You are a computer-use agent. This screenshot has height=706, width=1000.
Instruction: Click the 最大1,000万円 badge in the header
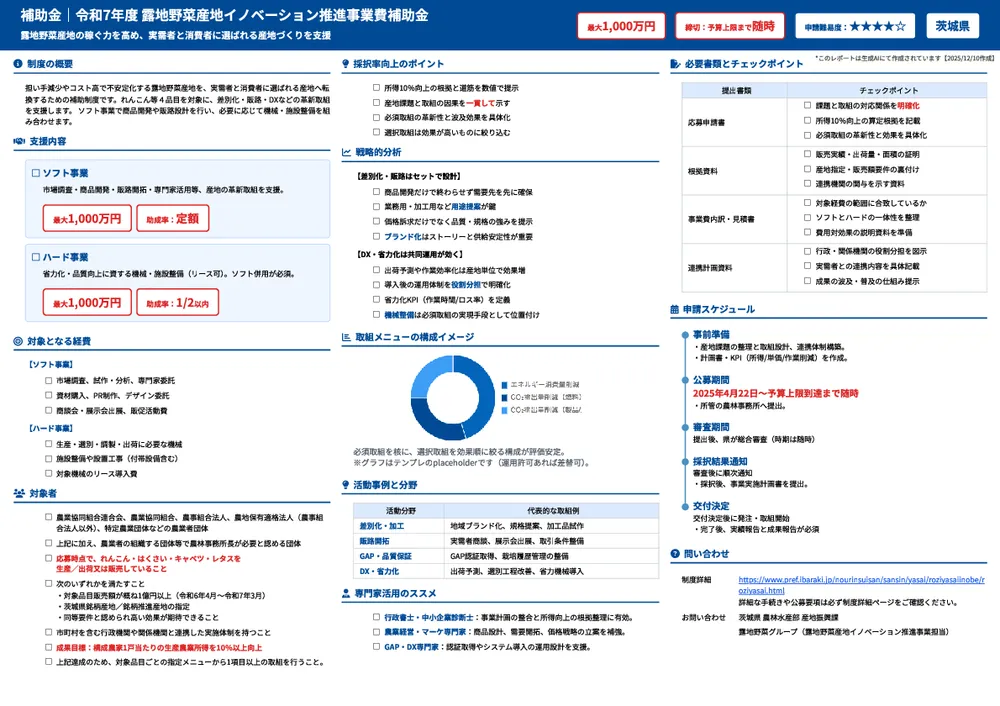(x=621, y=26)
